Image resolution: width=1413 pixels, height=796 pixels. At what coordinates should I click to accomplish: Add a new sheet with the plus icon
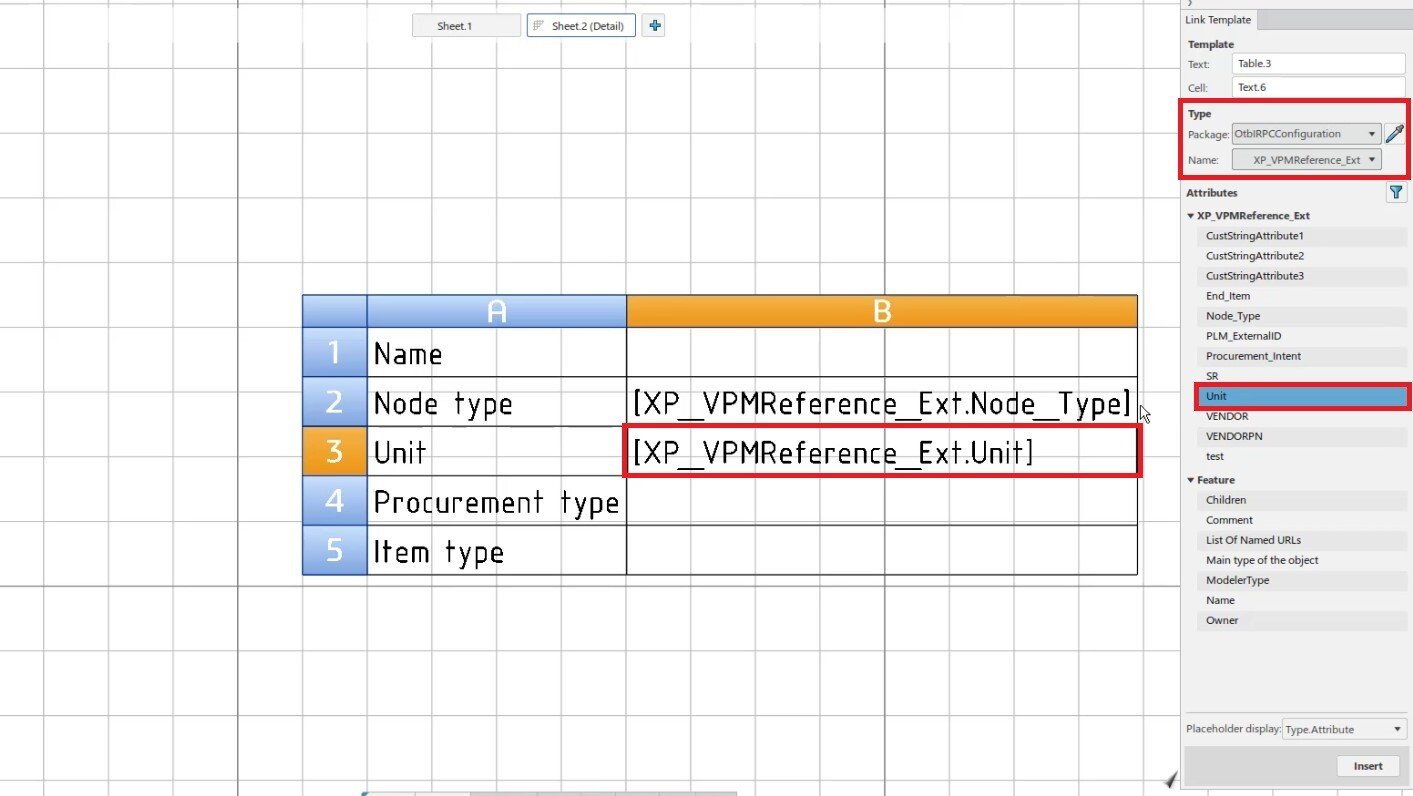click(654, 25)
